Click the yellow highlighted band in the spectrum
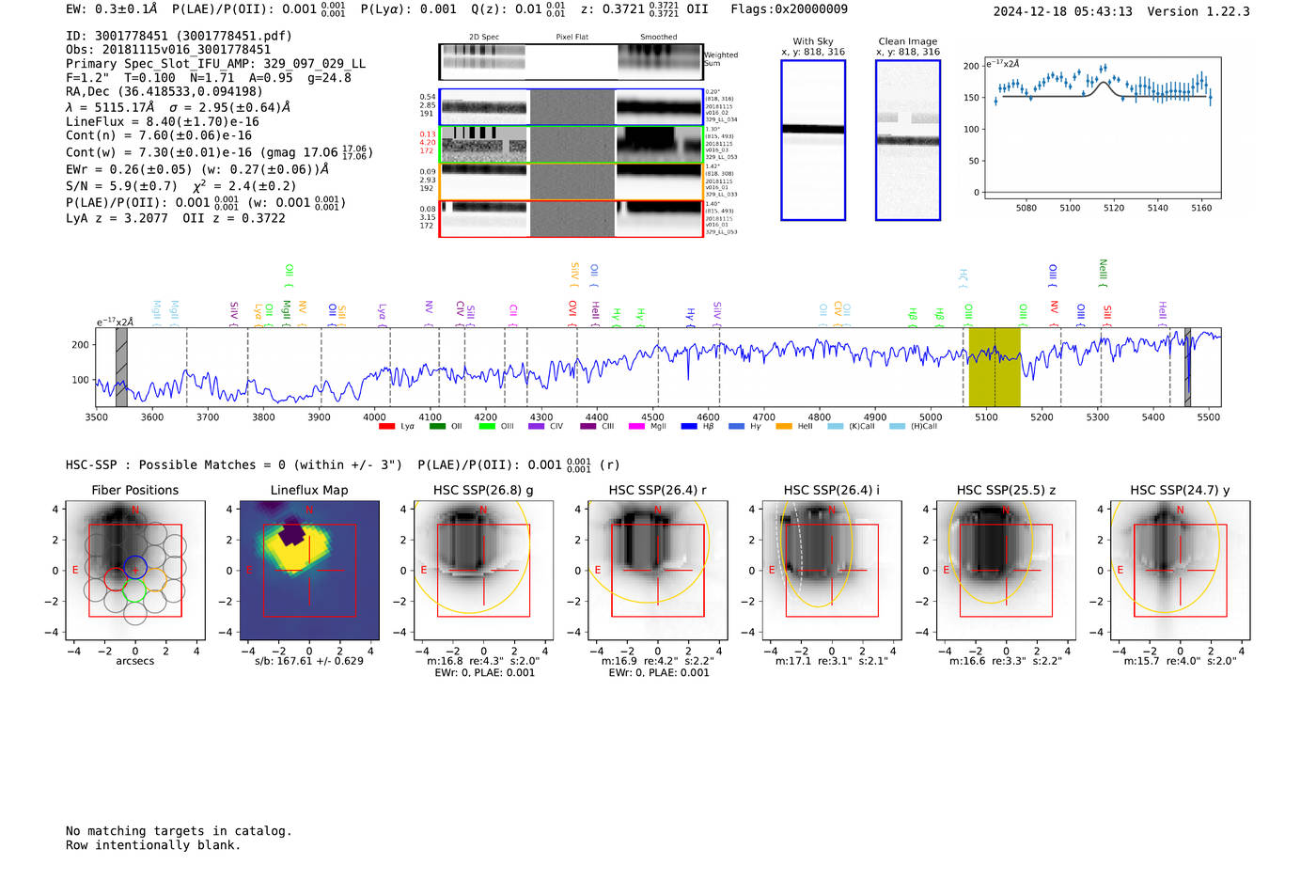 995,367
